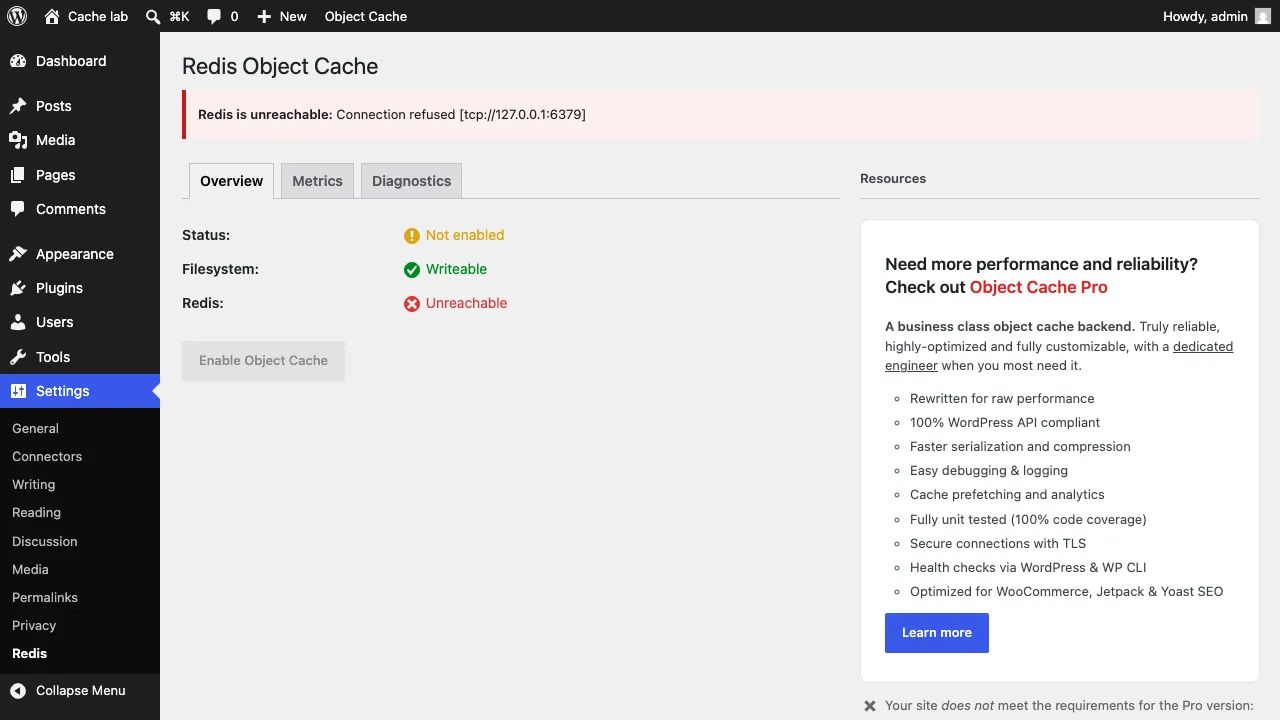The width and height of the screenshot is (1280, 720).
Task: Click the comments bubble icon in admin bar
Action: pos(214,16)
